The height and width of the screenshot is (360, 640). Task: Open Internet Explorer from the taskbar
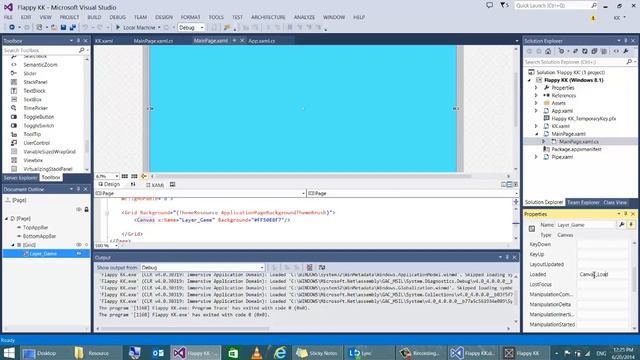click(x=280, y=353)
